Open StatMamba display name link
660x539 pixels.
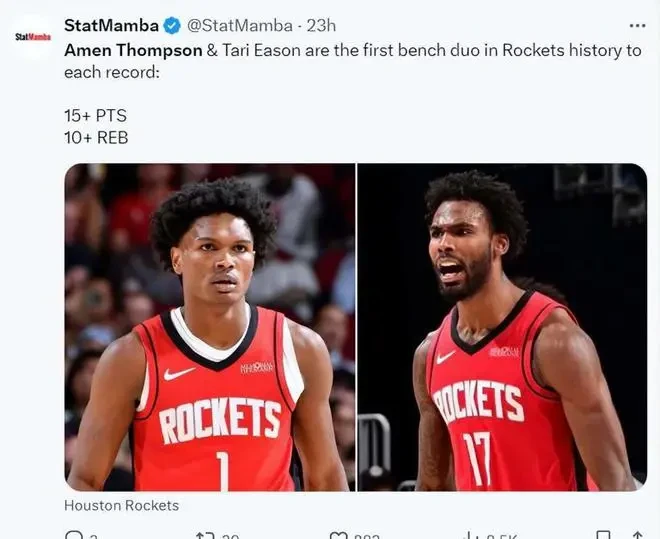click(111, 26)
